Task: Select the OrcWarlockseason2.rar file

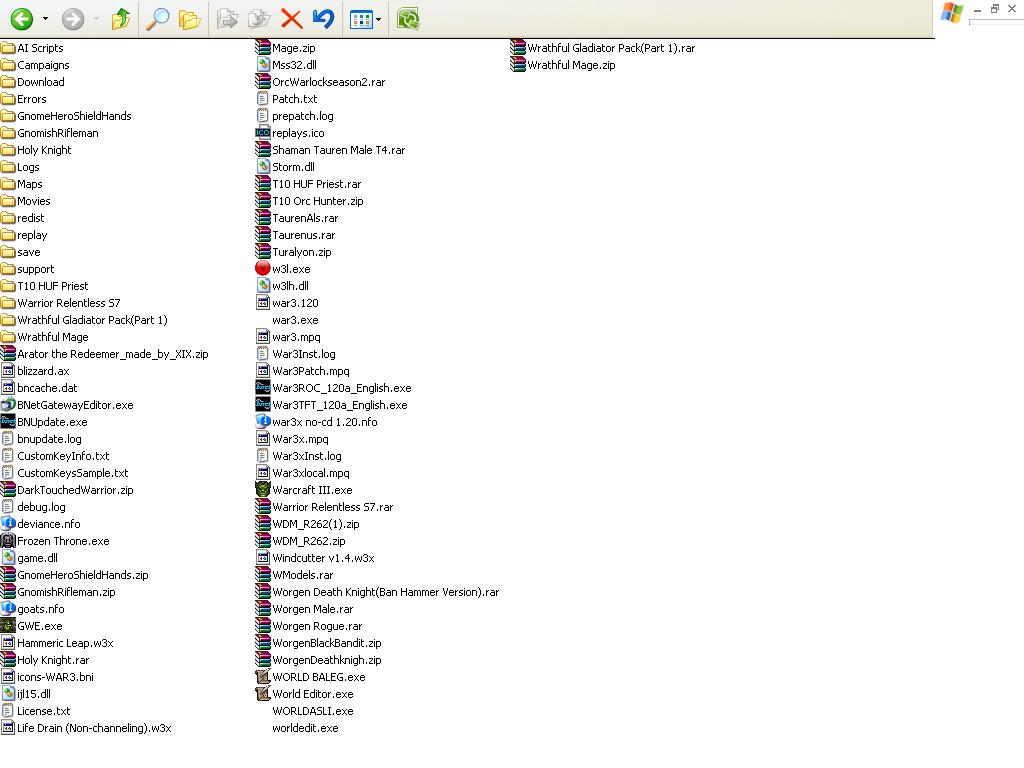Action: coord(321,82)
